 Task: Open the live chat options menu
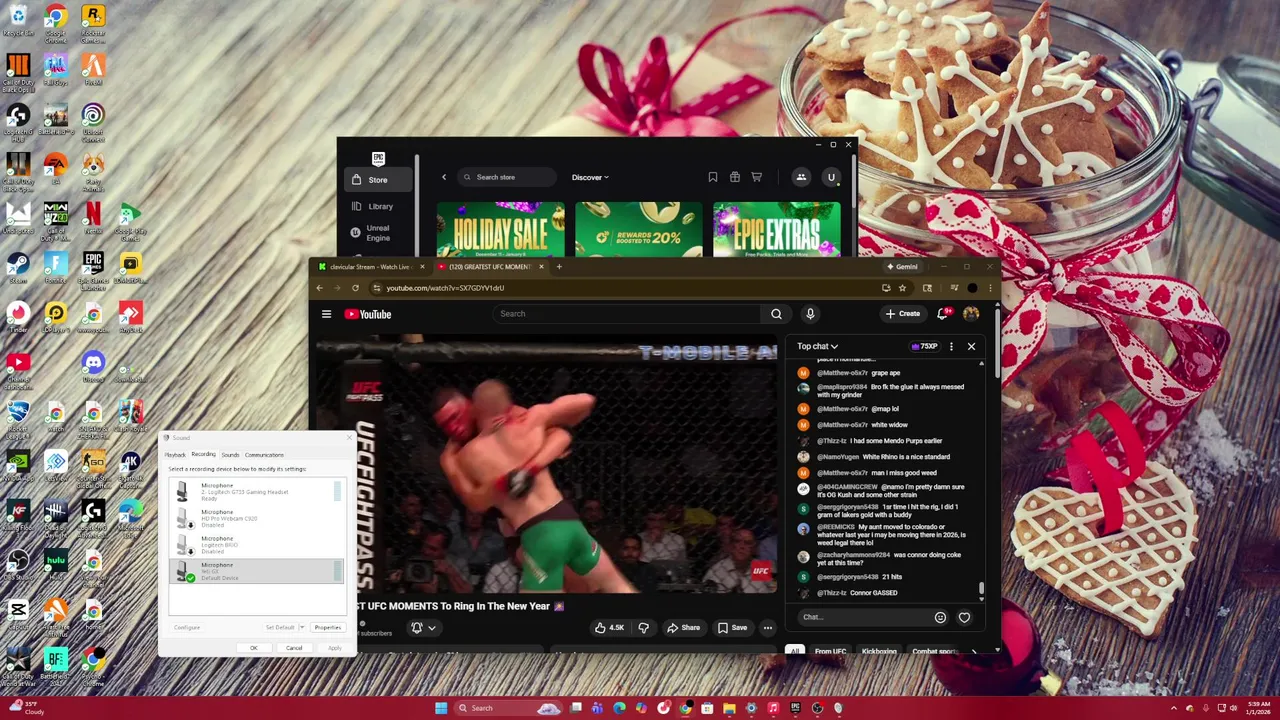tap(951, 346)
